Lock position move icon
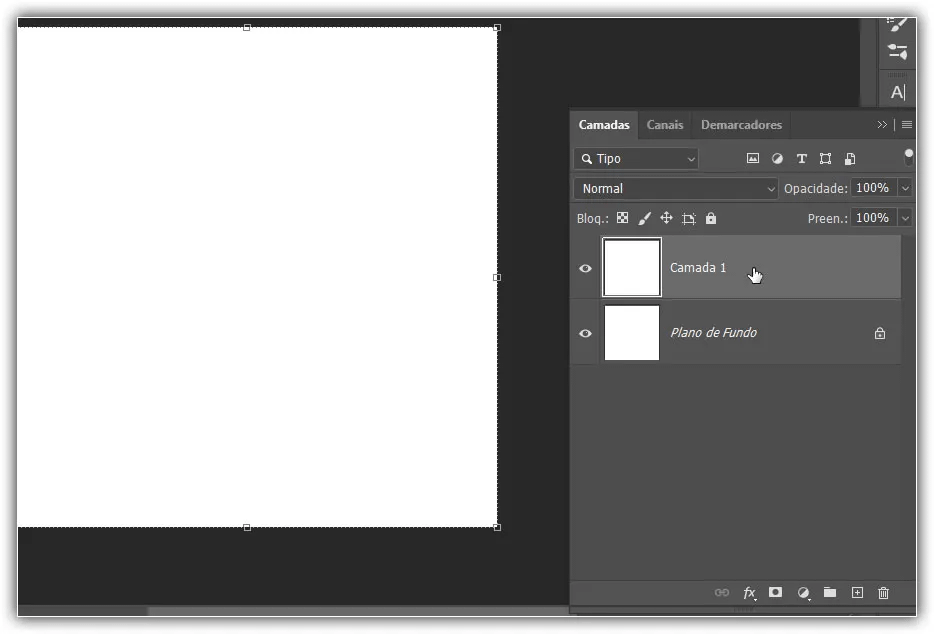 667,218
